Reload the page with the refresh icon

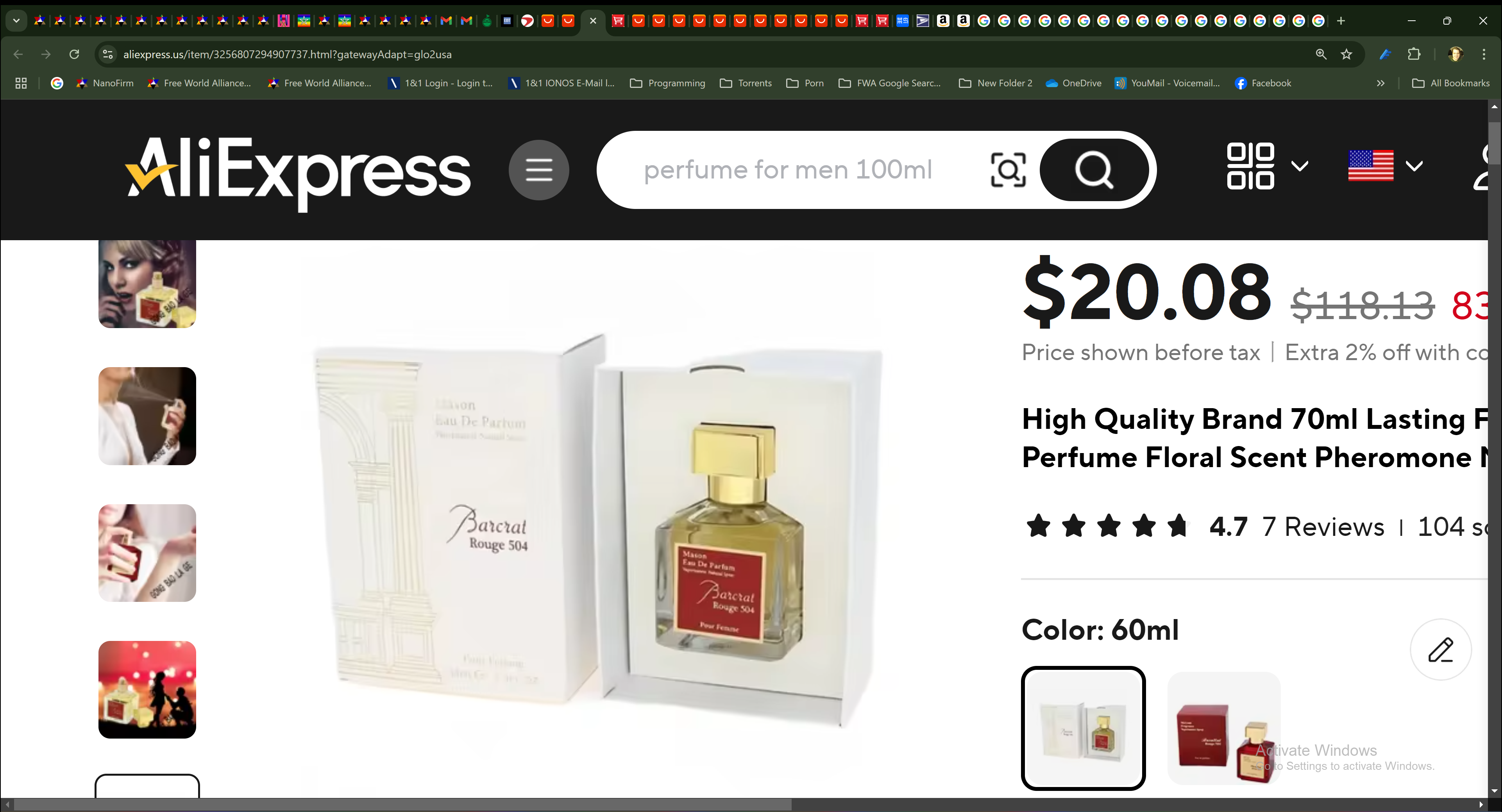click(74, 54)
